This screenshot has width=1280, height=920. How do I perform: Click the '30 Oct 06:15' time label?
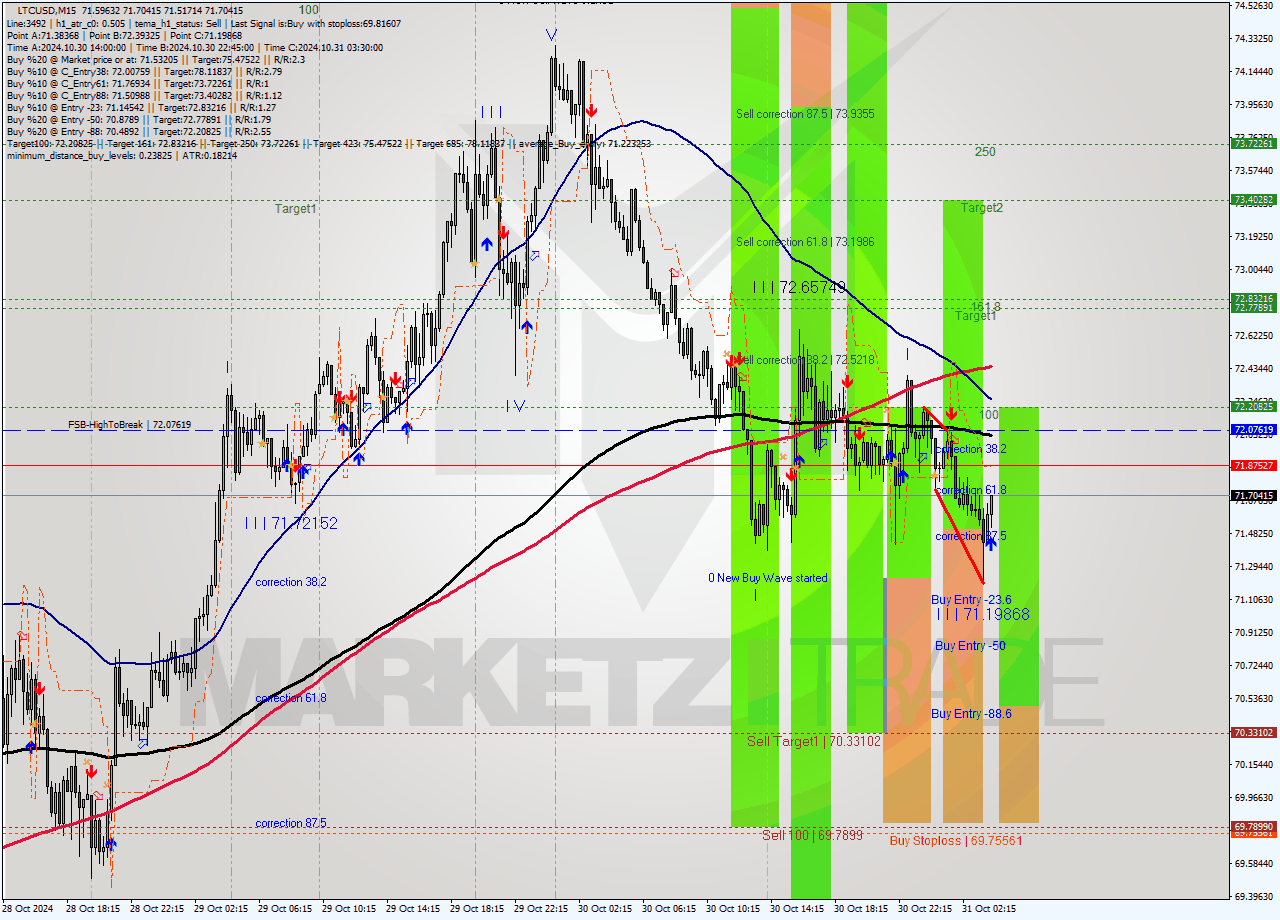(668, 909)
